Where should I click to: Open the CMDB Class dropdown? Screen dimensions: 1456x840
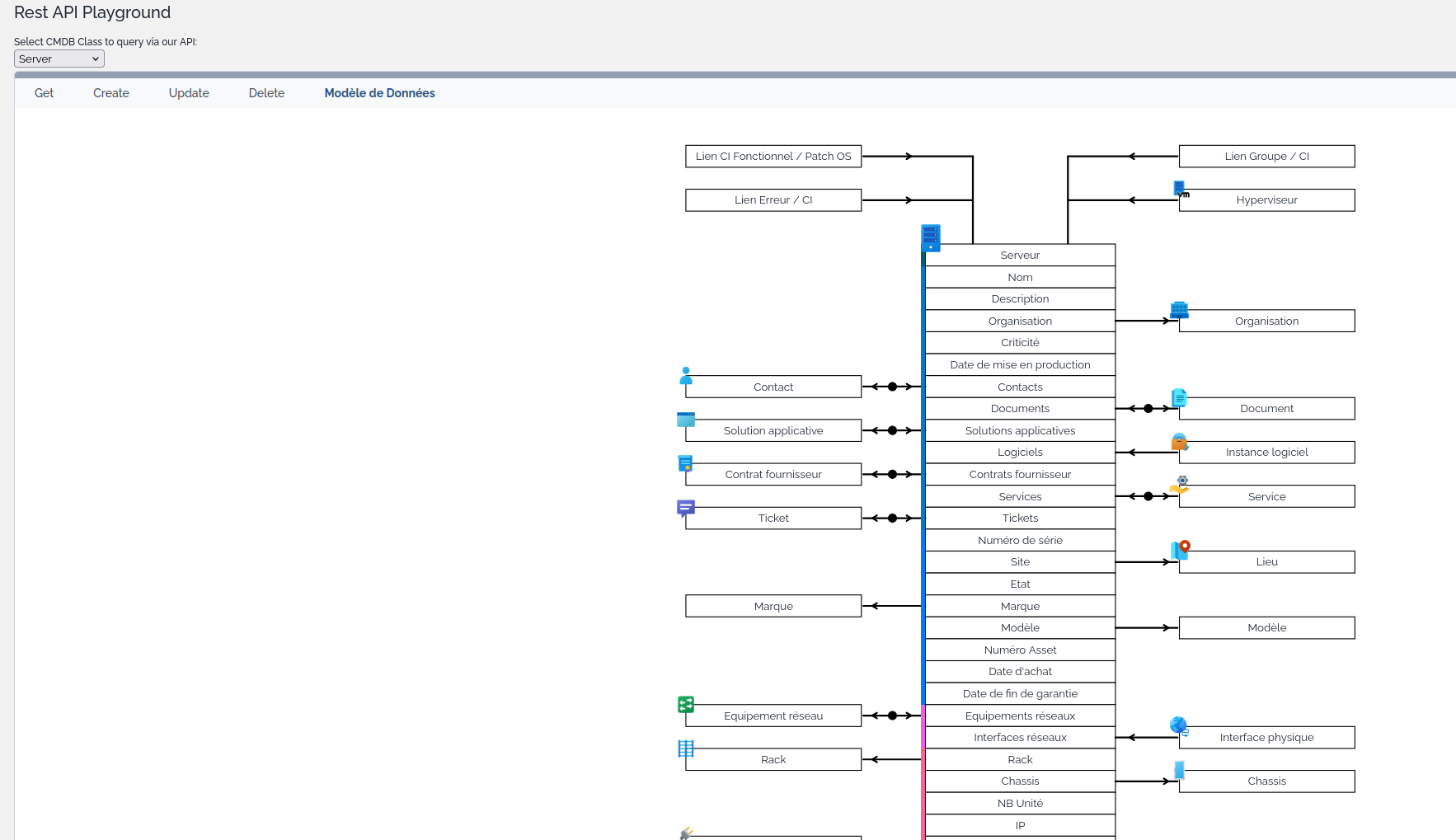59,59
